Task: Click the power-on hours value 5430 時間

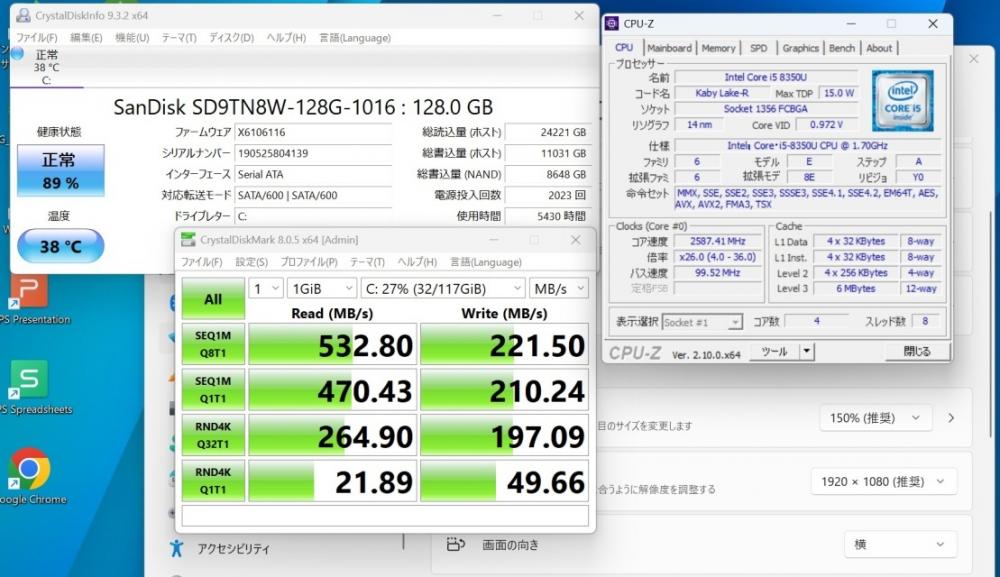Action: [x=548, y=217]
